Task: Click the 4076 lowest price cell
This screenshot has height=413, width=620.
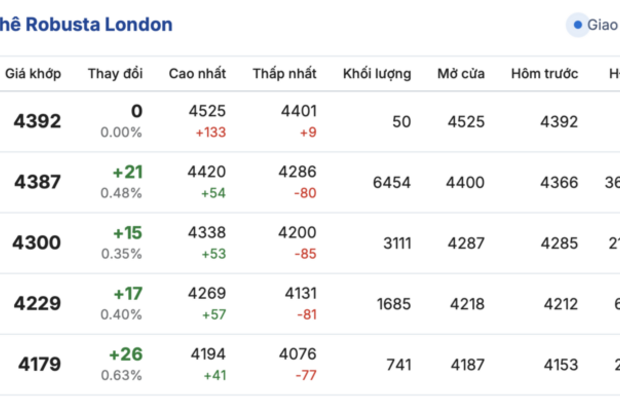Action: click(299, 354)
